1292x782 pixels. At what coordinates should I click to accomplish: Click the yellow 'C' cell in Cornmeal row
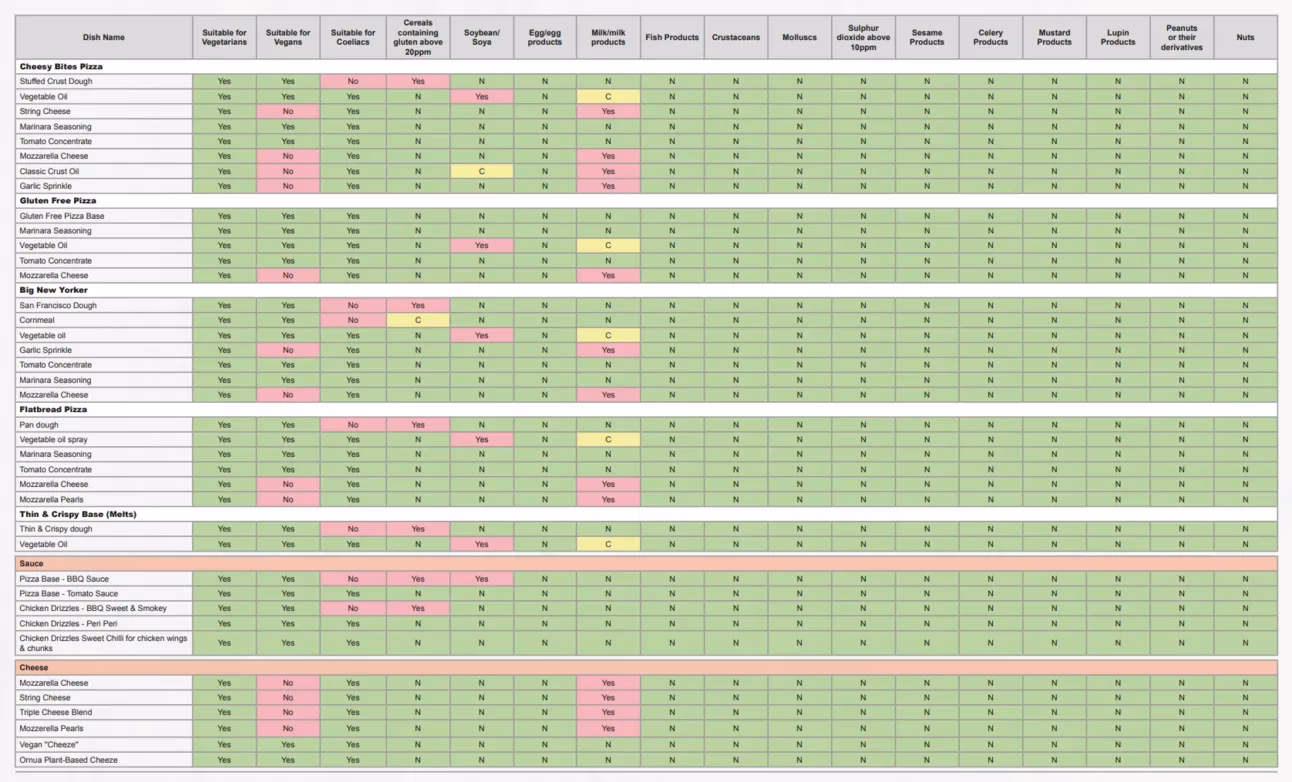417,321
